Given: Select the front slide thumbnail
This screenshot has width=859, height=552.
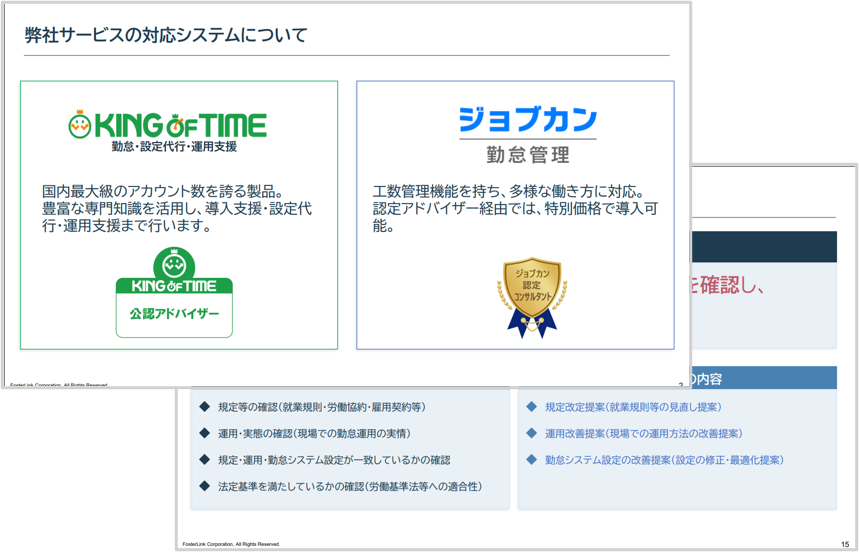Looking at the screenshot, I should (x=346, y=195).
